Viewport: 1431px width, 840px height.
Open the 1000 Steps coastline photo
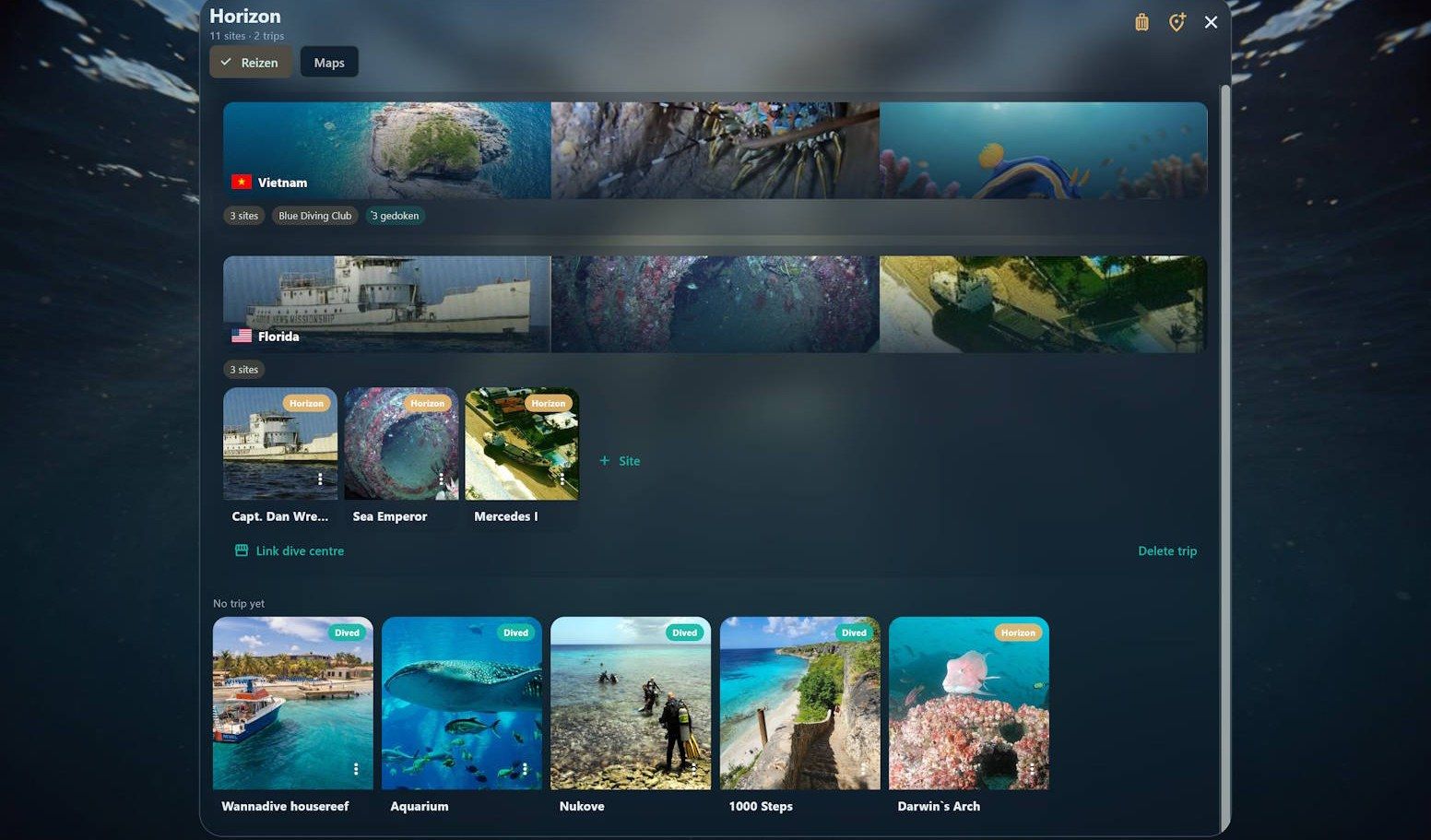800,705
